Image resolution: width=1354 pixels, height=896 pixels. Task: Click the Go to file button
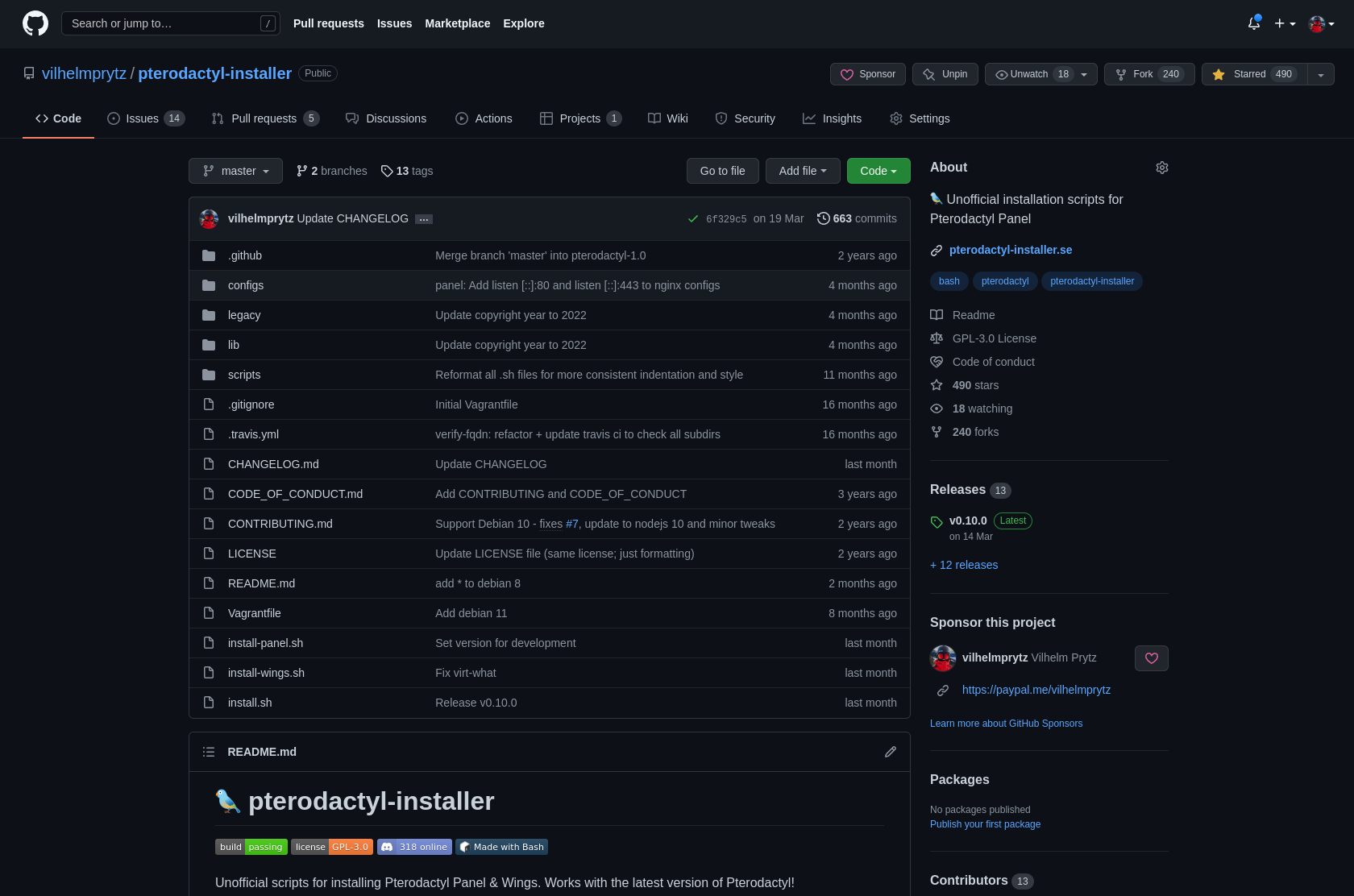(723, 171)
